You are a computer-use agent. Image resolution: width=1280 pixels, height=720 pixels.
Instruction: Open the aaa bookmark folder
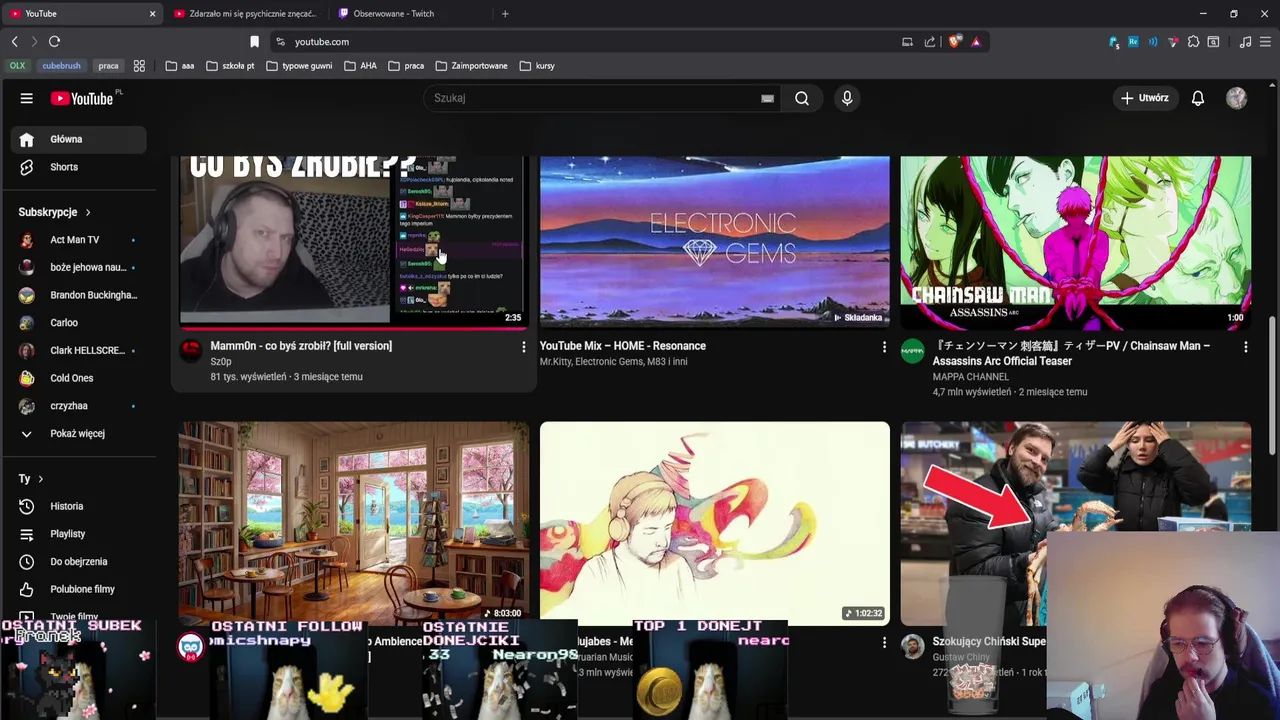click(180, 65)
